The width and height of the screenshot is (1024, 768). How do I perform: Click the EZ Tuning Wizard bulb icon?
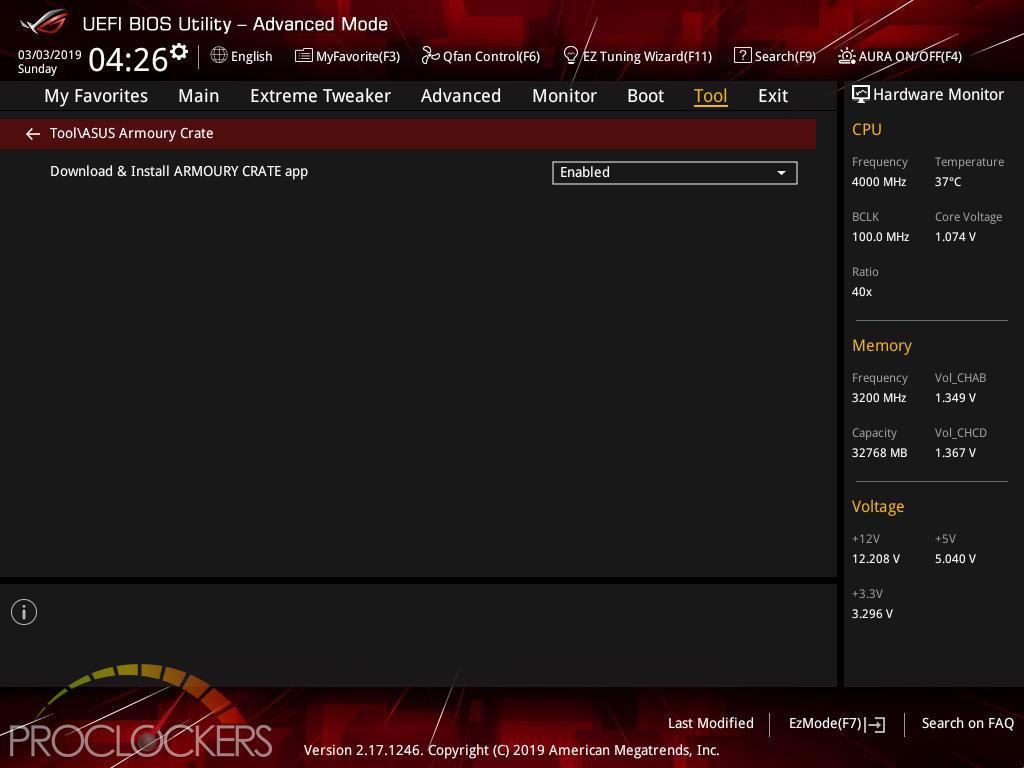coord(570,56)
